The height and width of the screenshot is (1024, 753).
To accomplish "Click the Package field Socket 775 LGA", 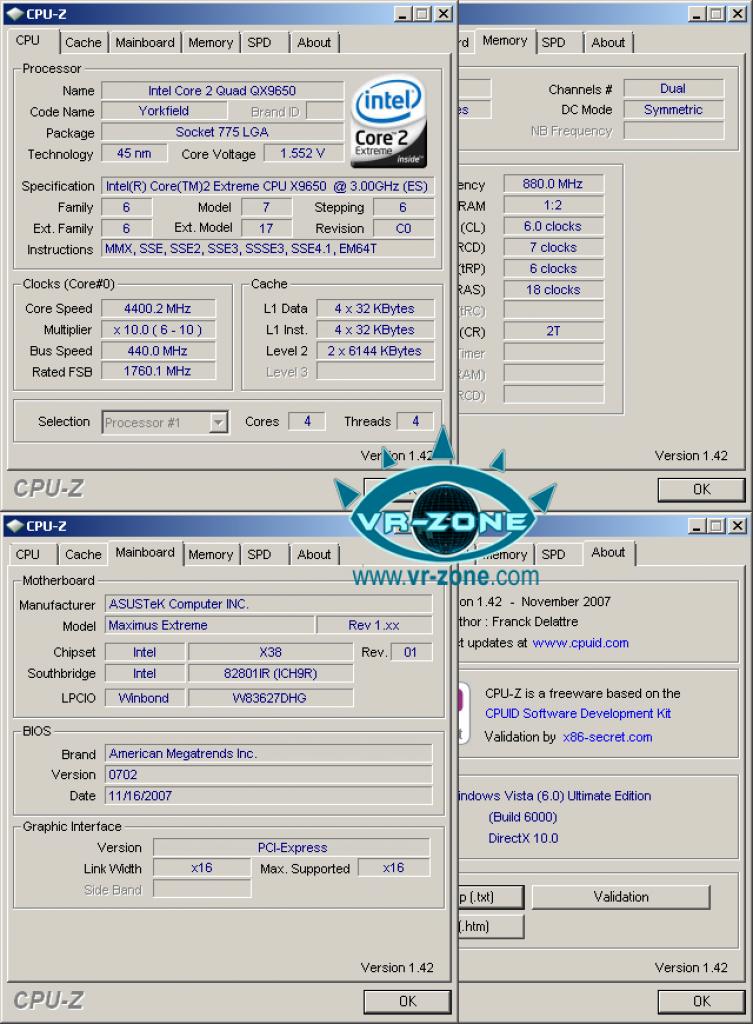I will tap(222, 132).
